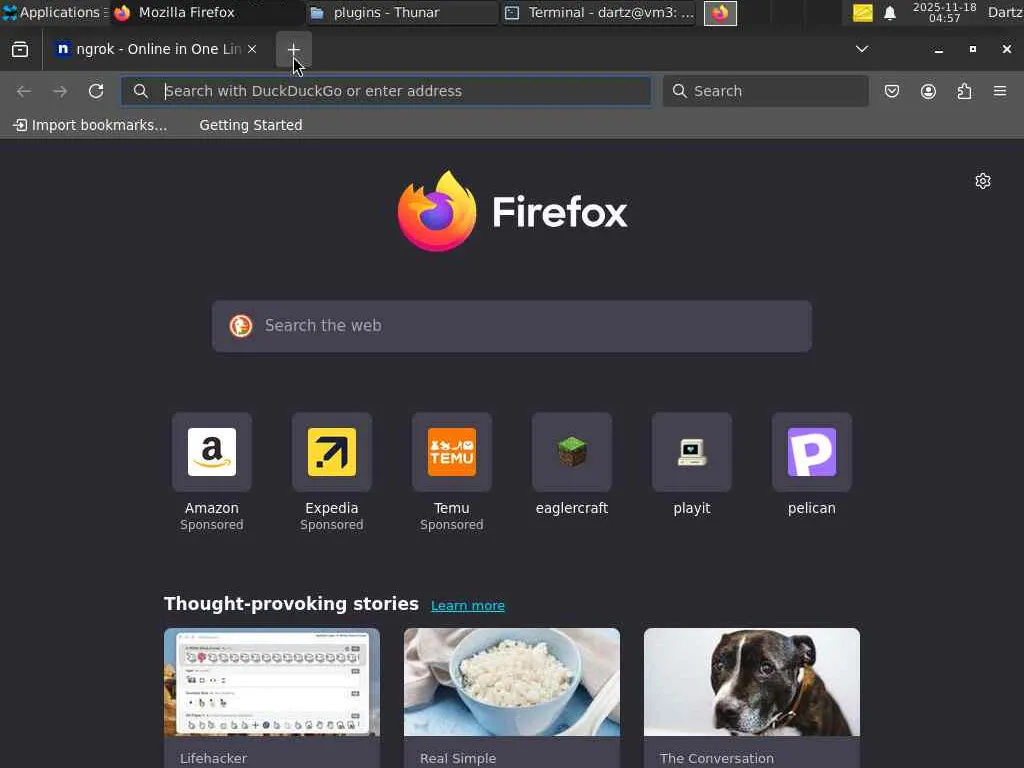The width and height of the screenshot is (1024, 768).
Task: Open the Real Simple story thumbnail
Action: pos(512,682)
